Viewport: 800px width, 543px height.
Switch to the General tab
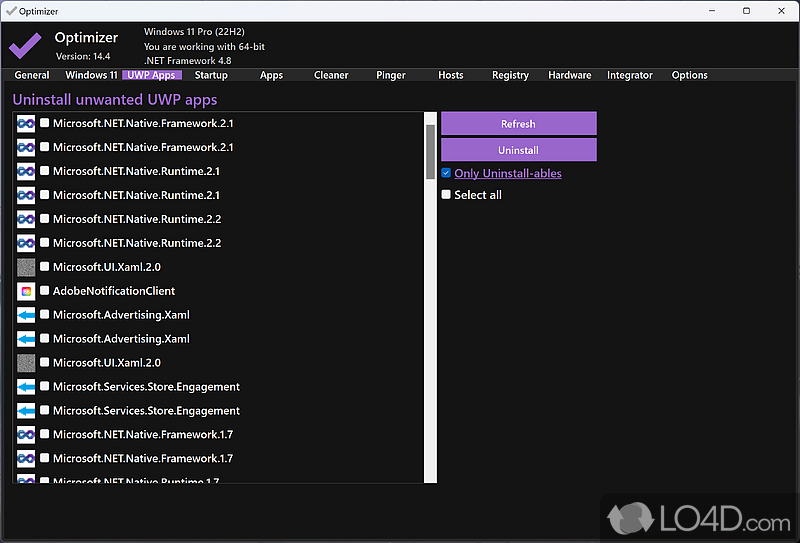32,75
